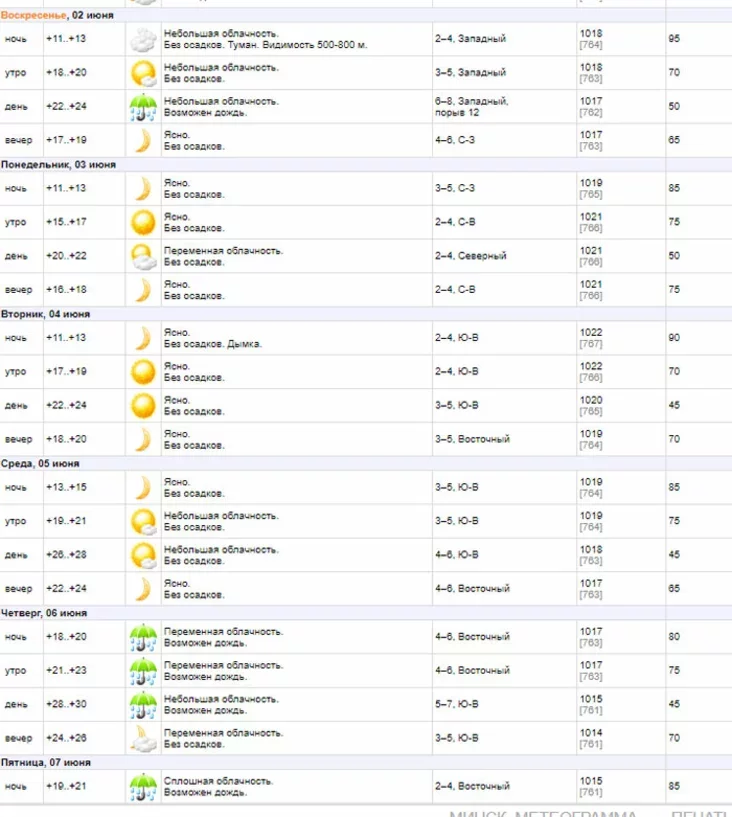
Task: Click the umbrella icon for Thursday morning
Action: point(143,671)
